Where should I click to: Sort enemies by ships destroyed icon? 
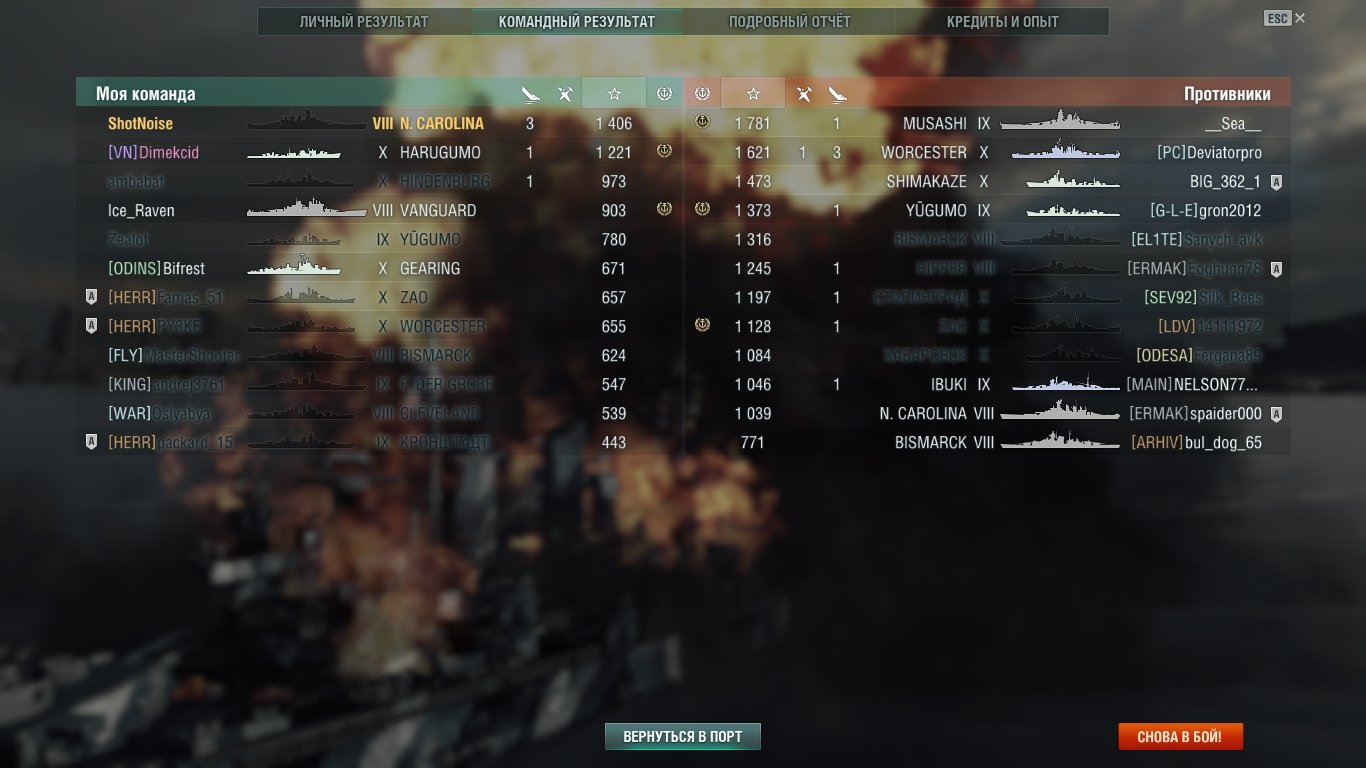(837, 94)
